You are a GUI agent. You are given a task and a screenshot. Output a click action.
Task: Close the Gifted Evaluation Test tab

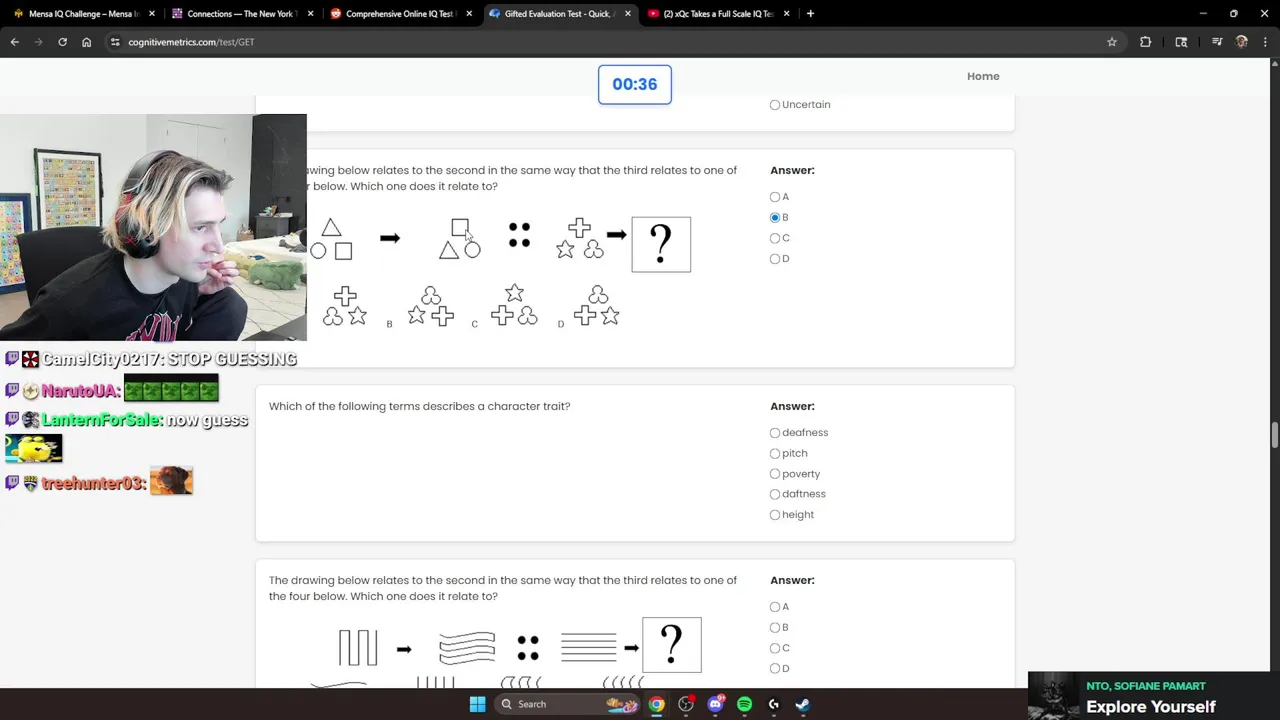pos(628,14)
